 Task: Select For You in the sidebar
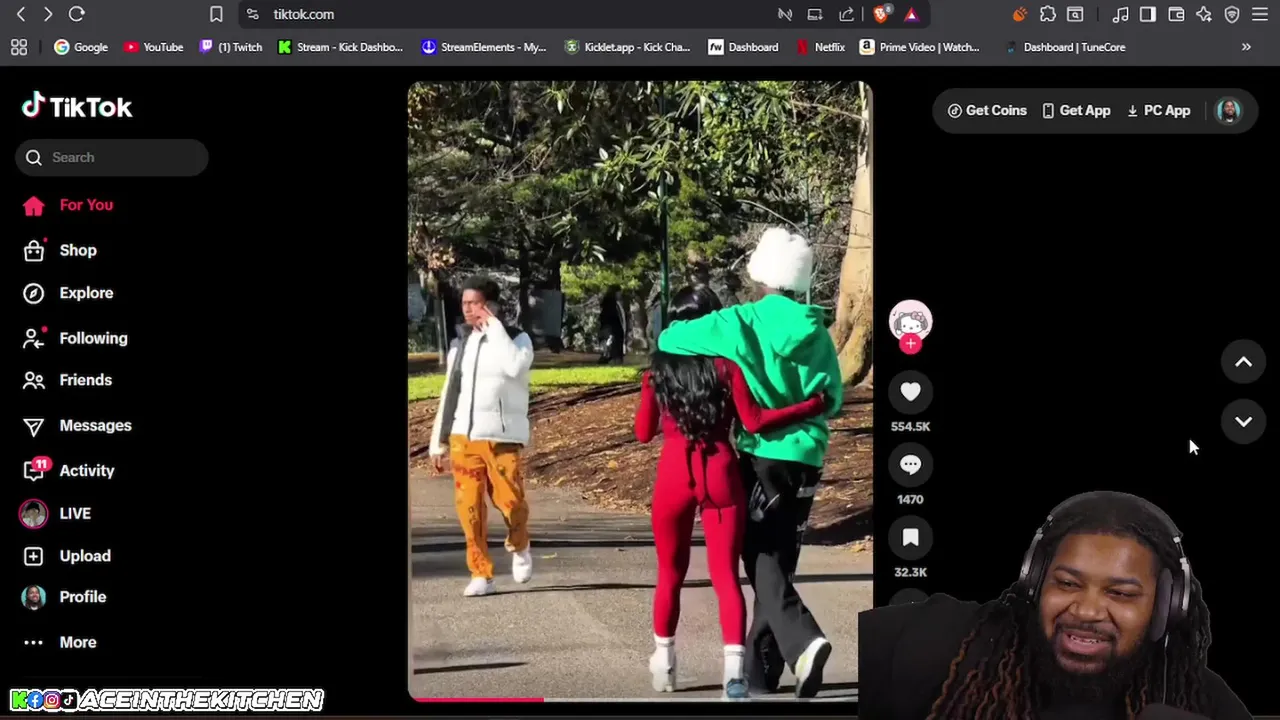69,205
